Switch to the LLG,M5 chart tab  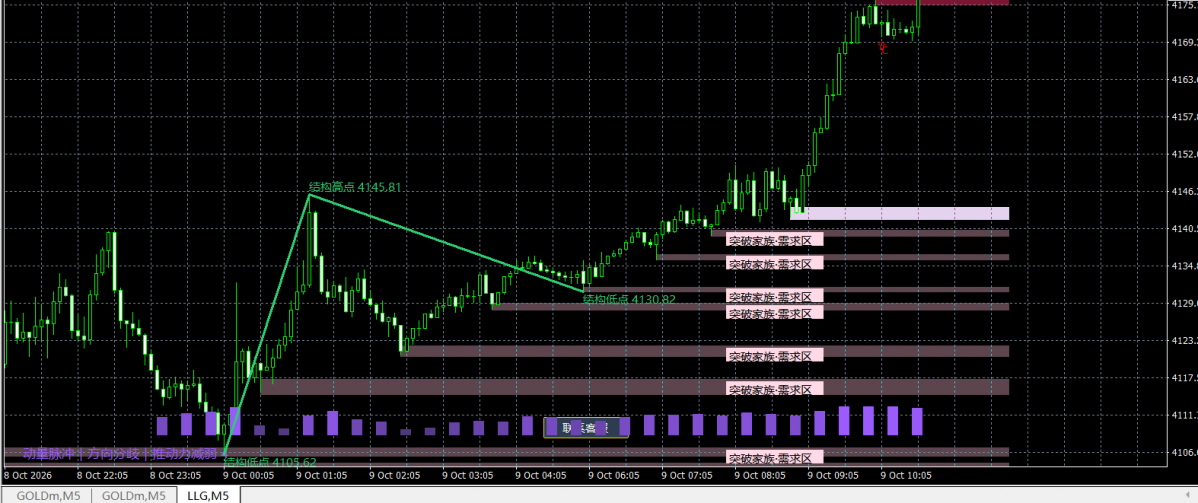coord(209,496)
